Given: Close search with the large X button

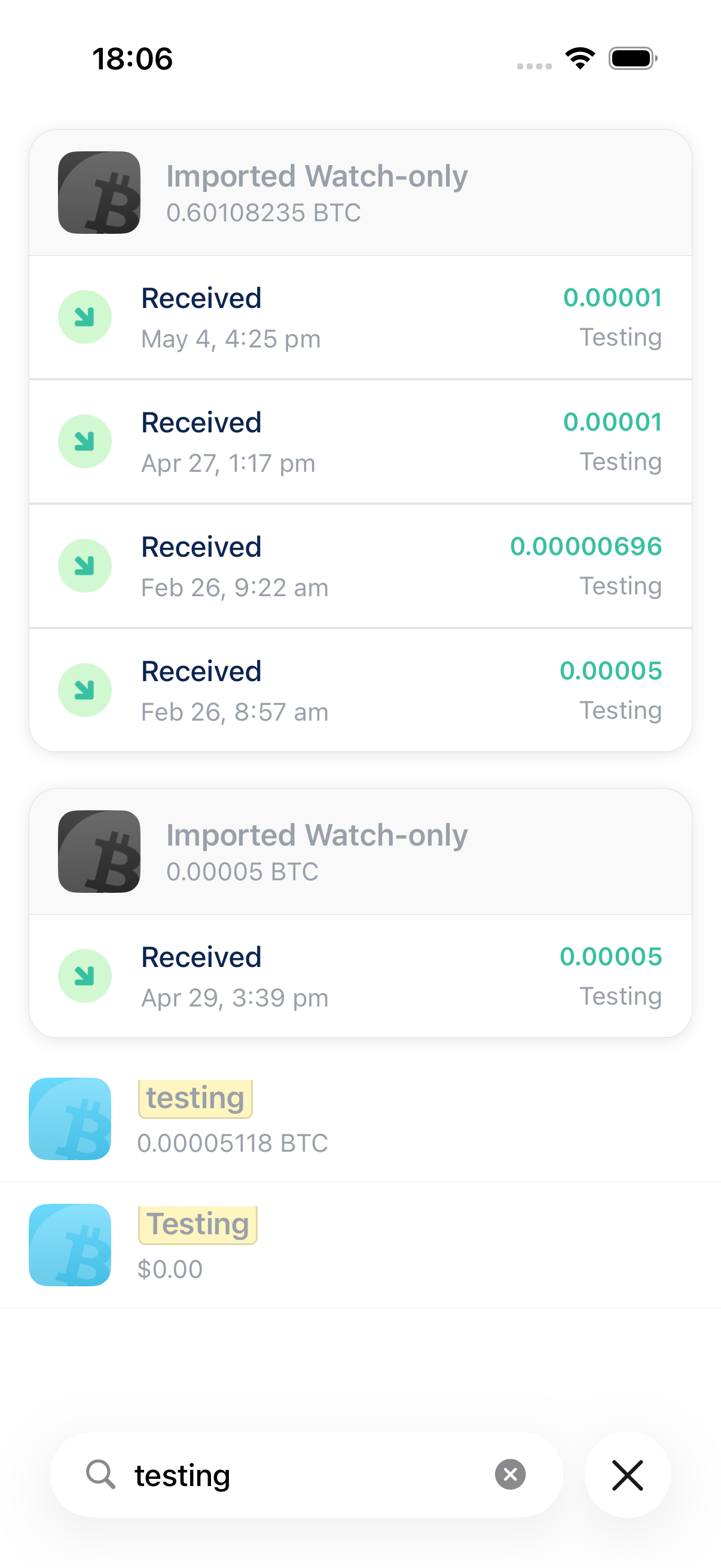Looking at the screenshot, I should coord(627,1474).
